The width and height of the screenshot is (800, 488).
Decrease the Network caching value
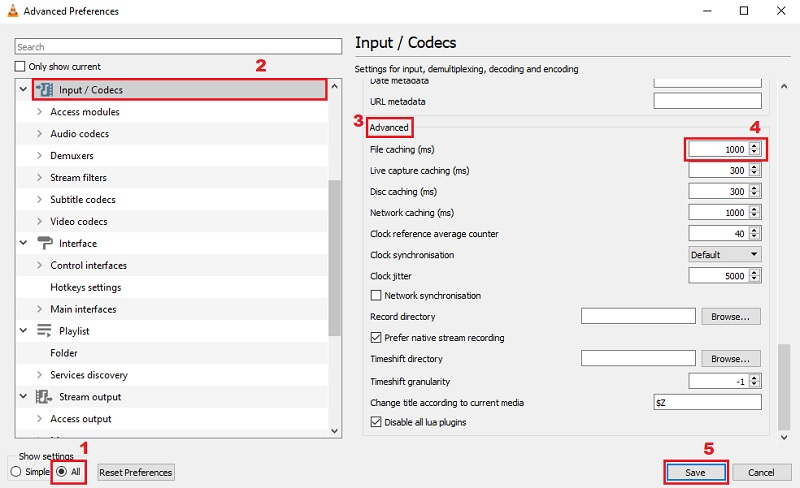coord(754,216)
